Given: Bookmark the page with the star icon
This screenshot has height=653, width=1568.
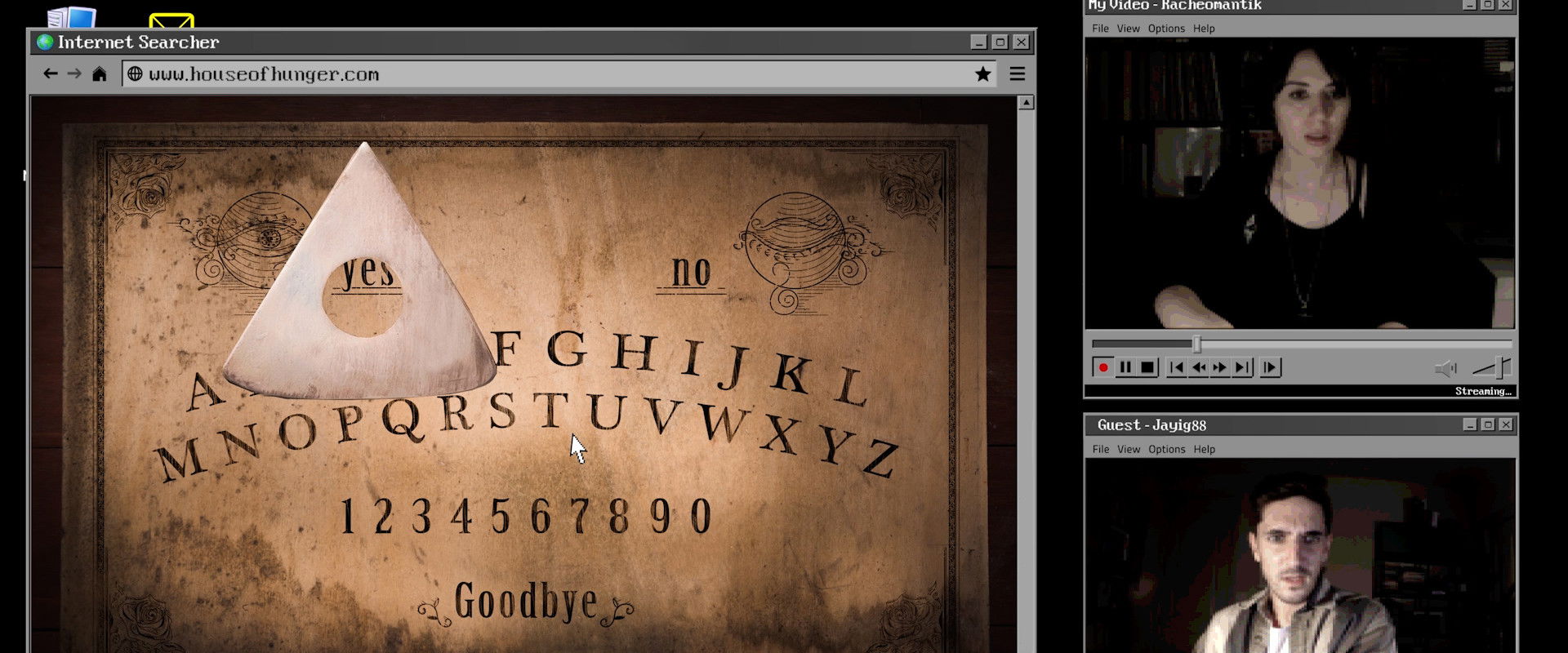Looking at the screenshot, I should (982, 74).
